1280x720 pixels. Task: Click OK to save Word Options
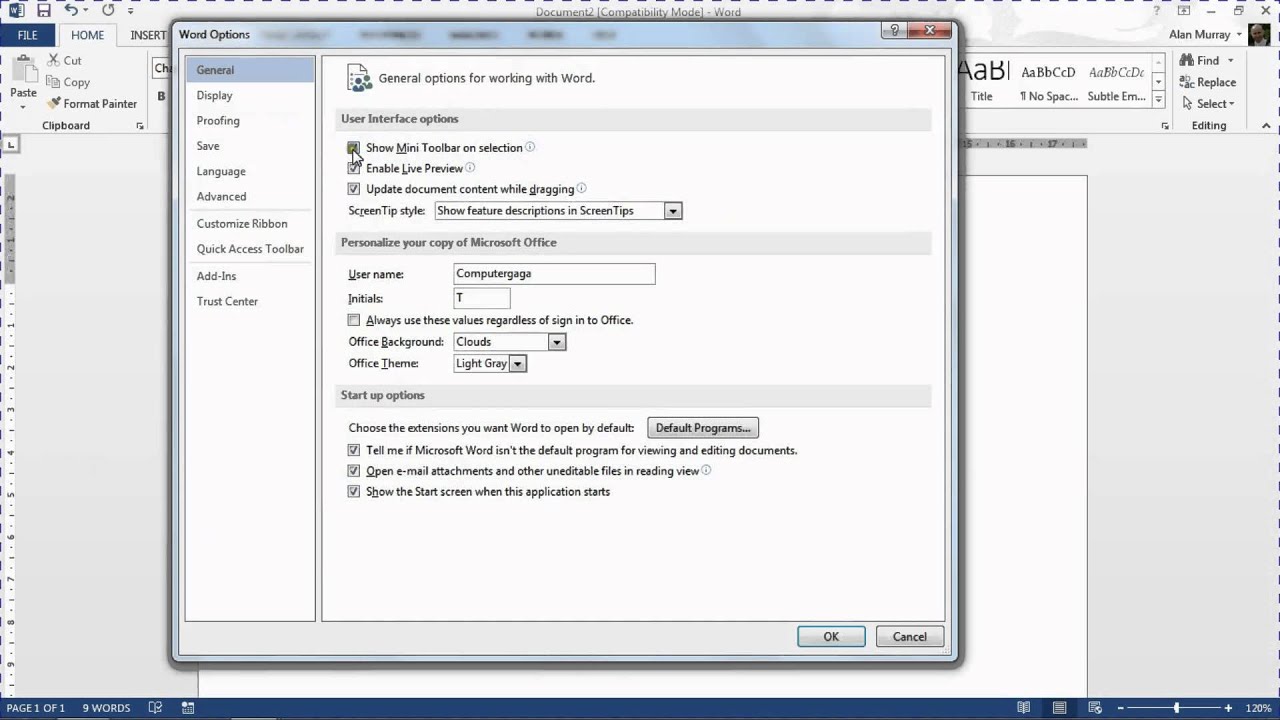pos(830,636)
